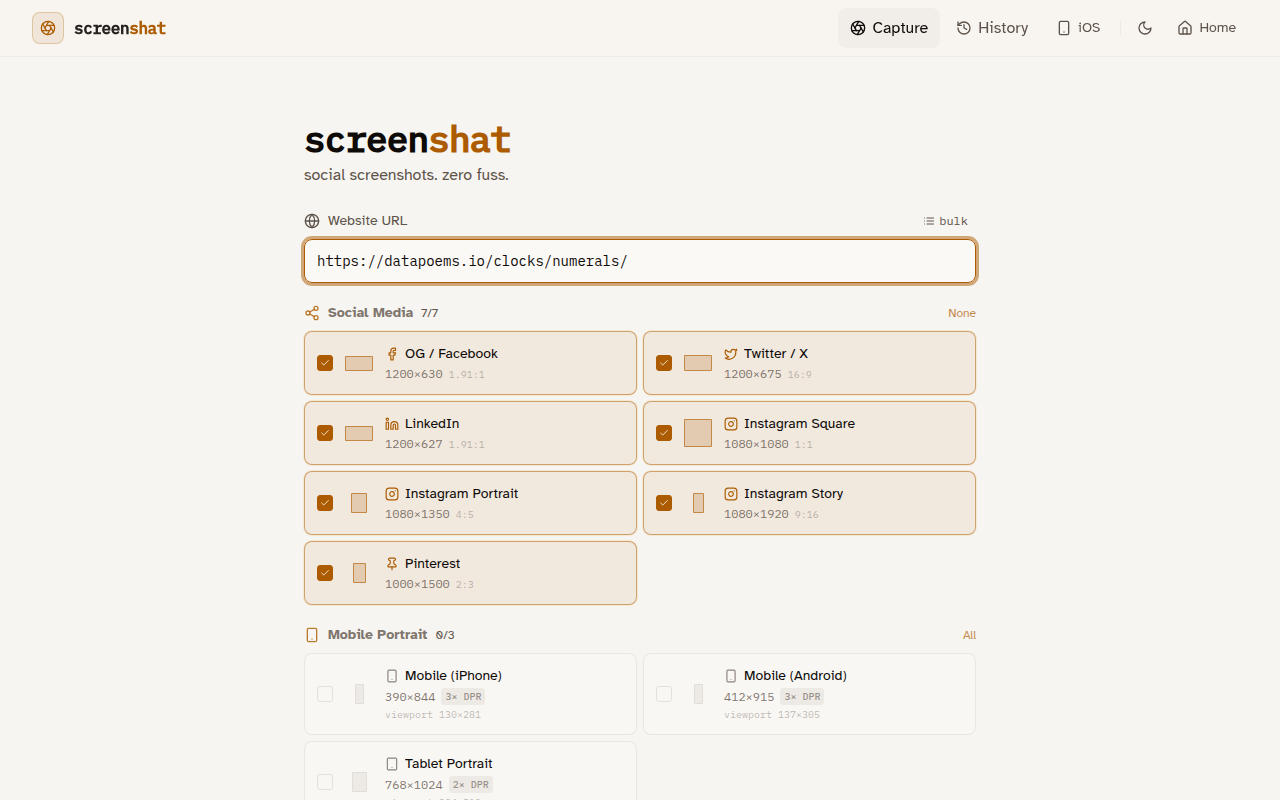Click the 1080×1920 dimension text
1280x800 pixels.
click(x=756, y=515)
